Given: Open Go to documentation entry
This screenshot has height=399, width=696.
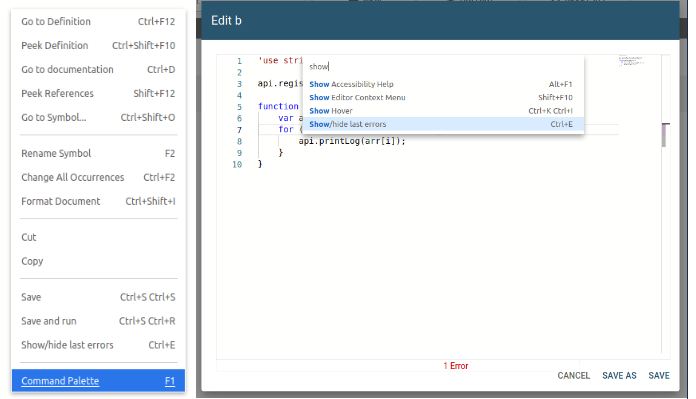Looking at the screenshot, I should pyautogui.click(x=98, y=69).
